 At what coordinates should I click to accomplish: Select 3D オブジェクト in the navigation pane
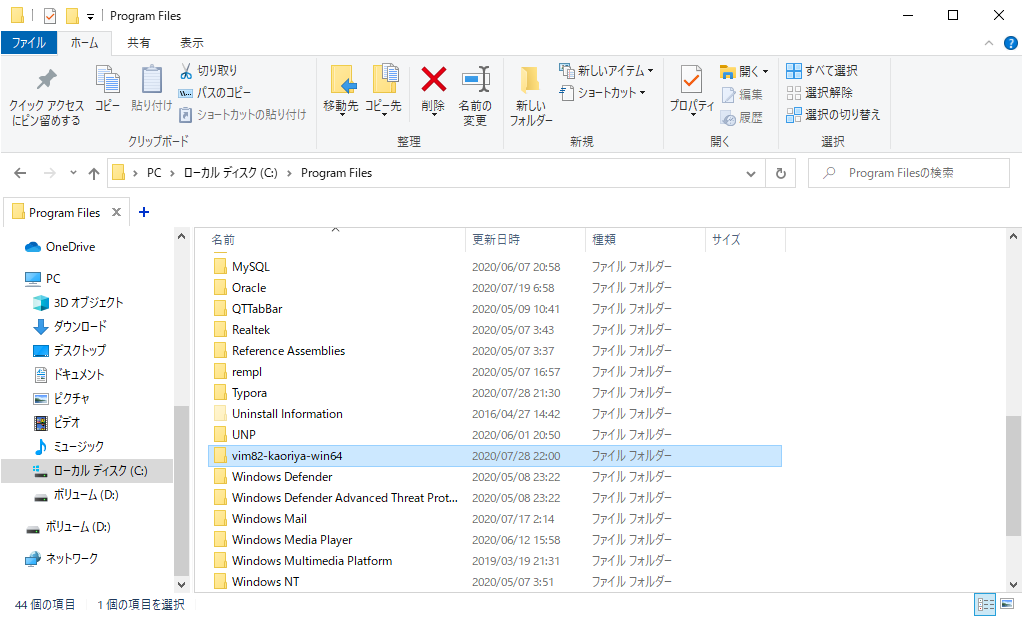pos(78,303)
